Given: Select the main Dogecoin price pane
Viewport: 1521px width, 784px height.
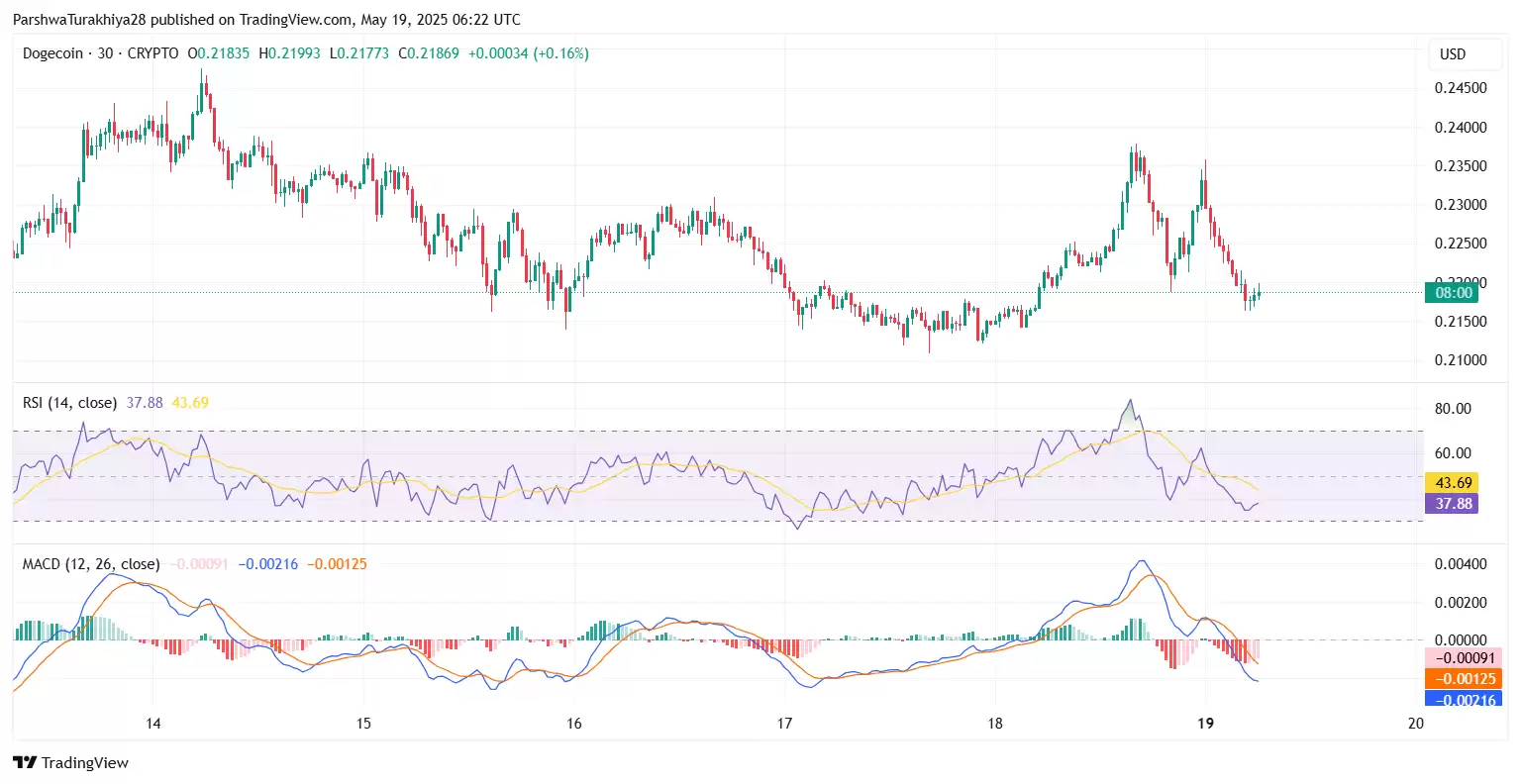Looking at the screenshot, I should [693, 198].
